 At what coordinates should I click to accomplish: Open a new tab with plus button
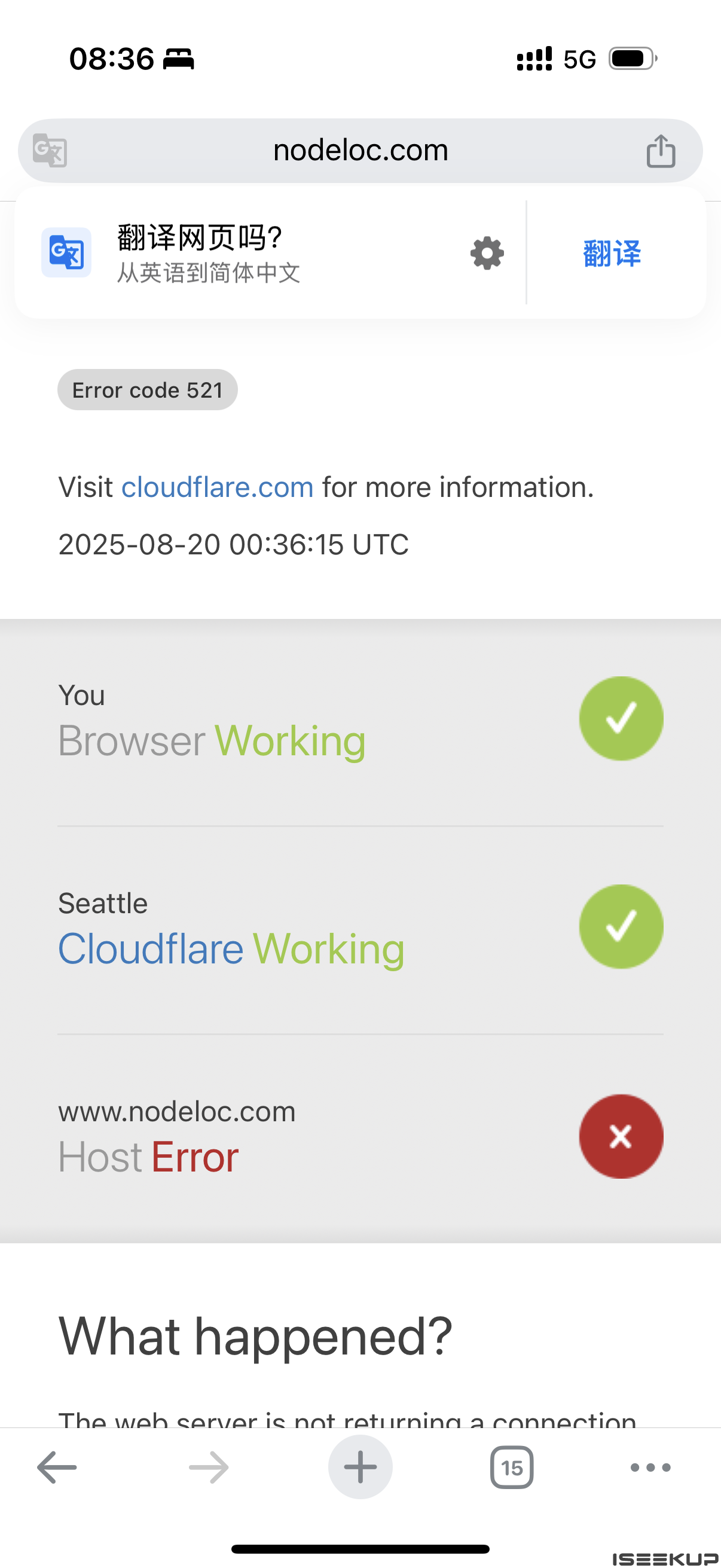[x=360, y=1467]
